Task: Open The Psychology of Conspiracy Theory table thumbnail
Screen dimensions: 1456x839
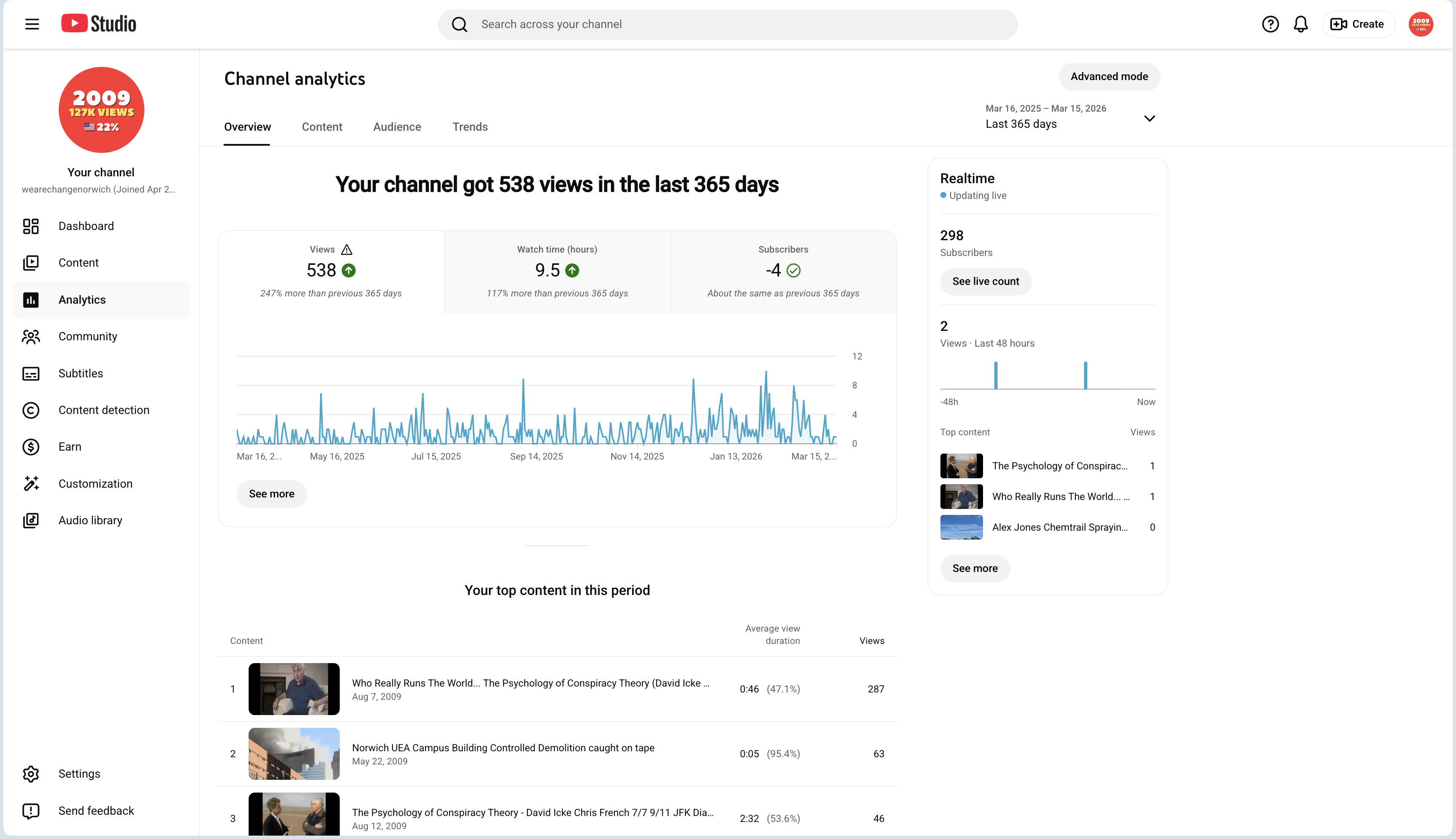Action: pos(294,813)
